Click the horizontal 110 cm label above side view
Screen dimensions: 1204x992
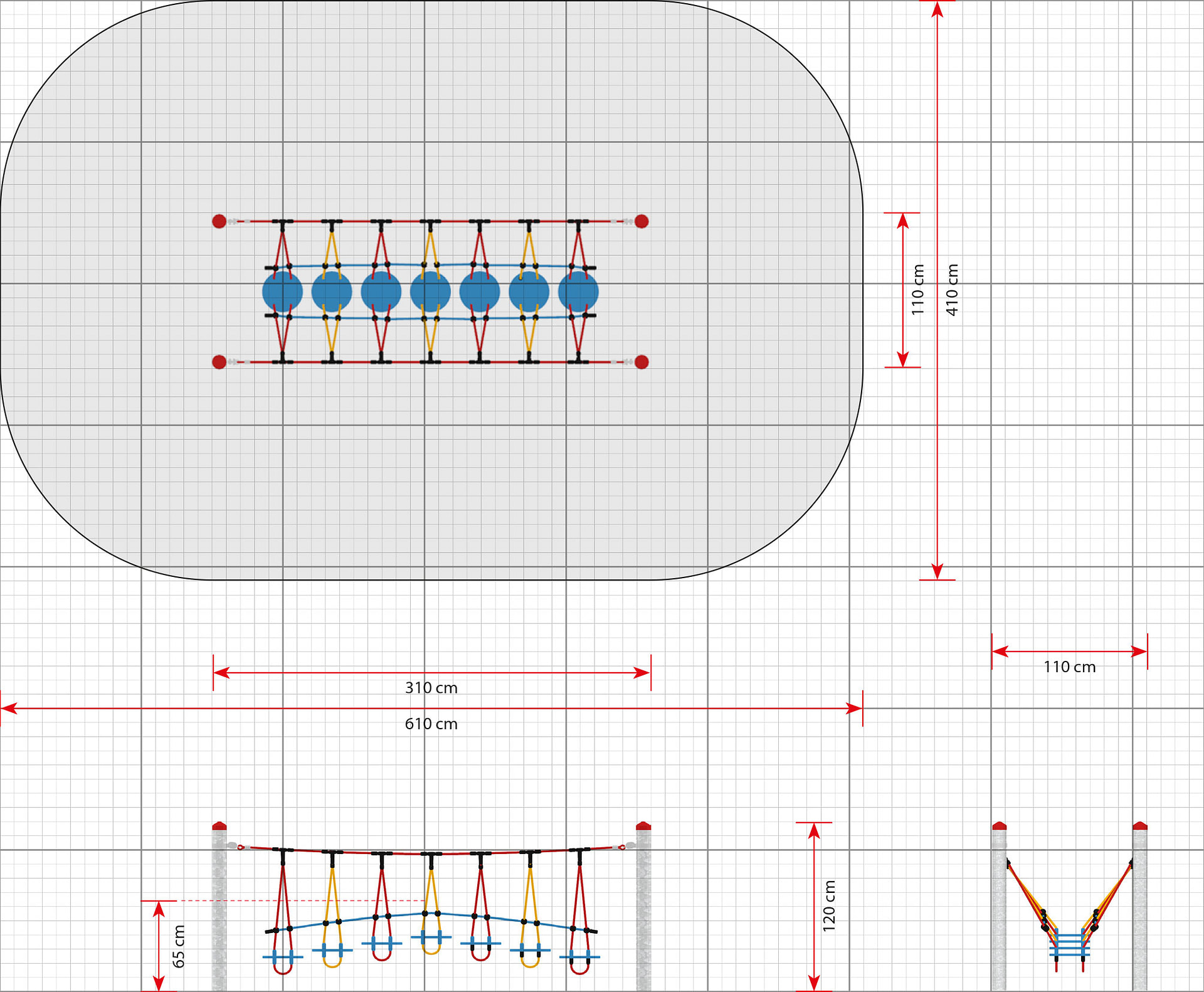click(1069, 667)
